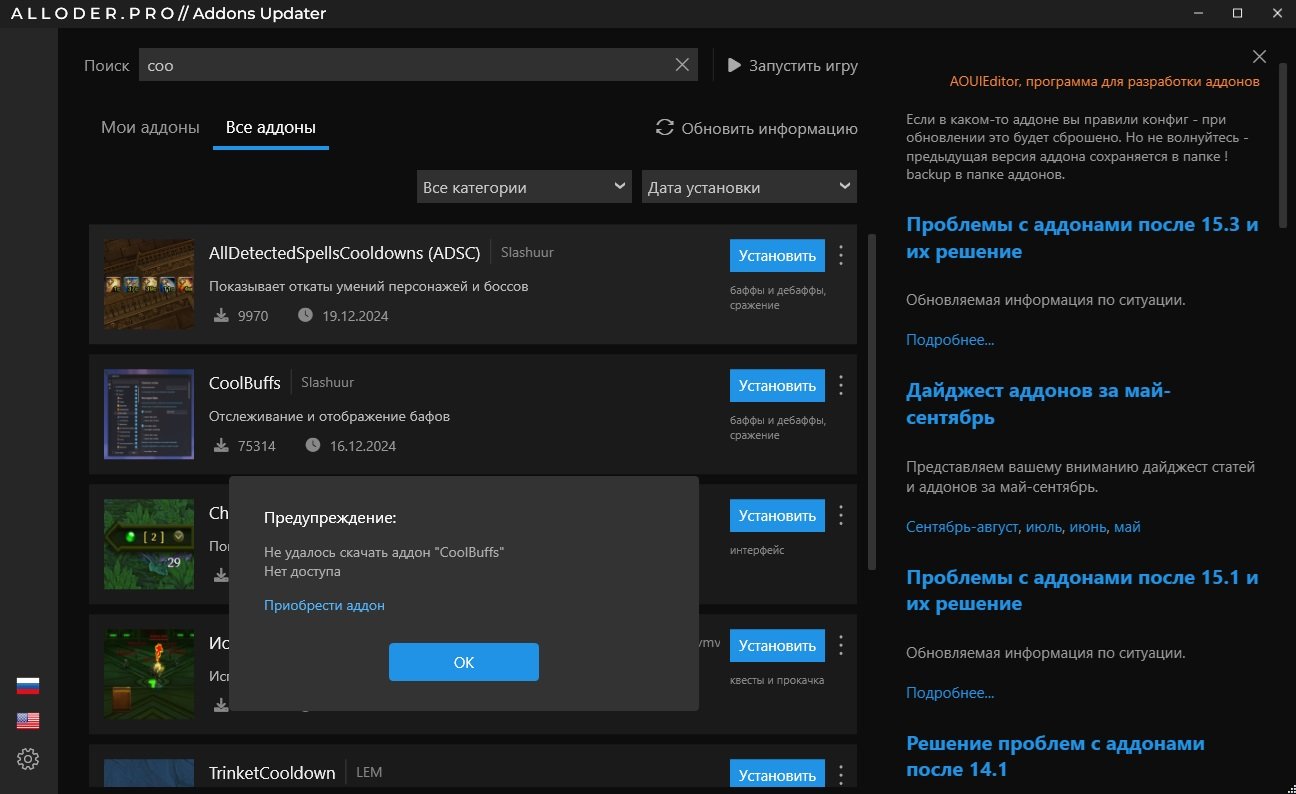Viewport: 1296px width, 794px height.
Task: Select the Все аддоны tab
Action: (271, 128)
